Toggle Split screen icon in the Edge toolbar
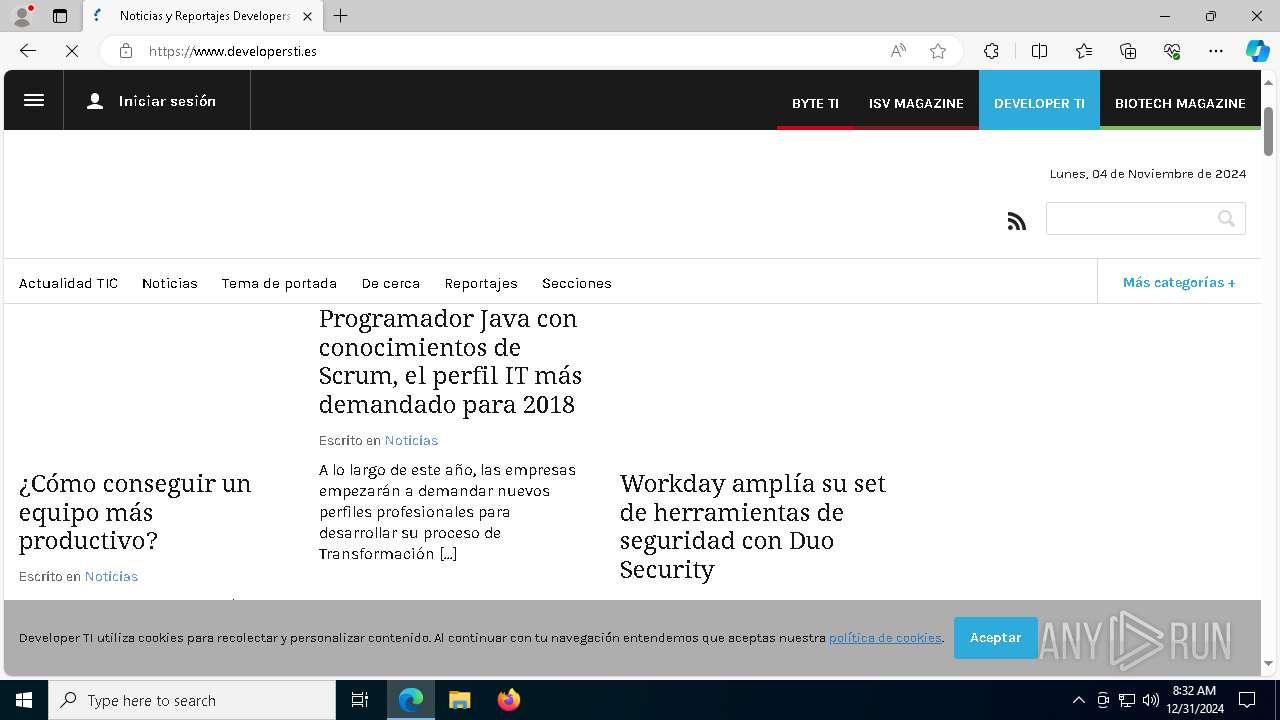The width and height of the screenshot is (1280, 720). pyautogui.click(x=1039, y=51)
